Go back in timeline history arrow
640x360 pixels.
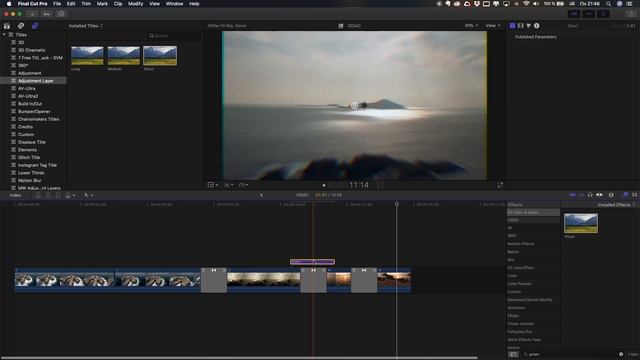[x=261, y=195]
